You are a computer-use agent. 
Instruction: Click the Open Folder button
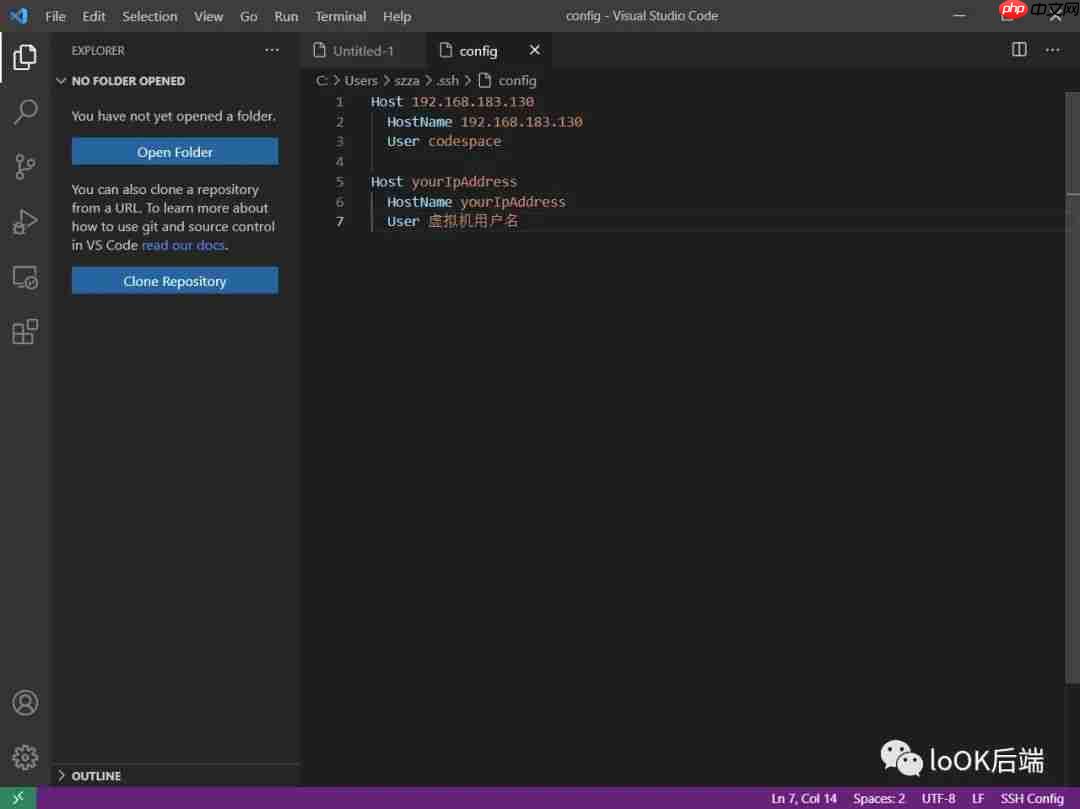[x=174, y=151]
